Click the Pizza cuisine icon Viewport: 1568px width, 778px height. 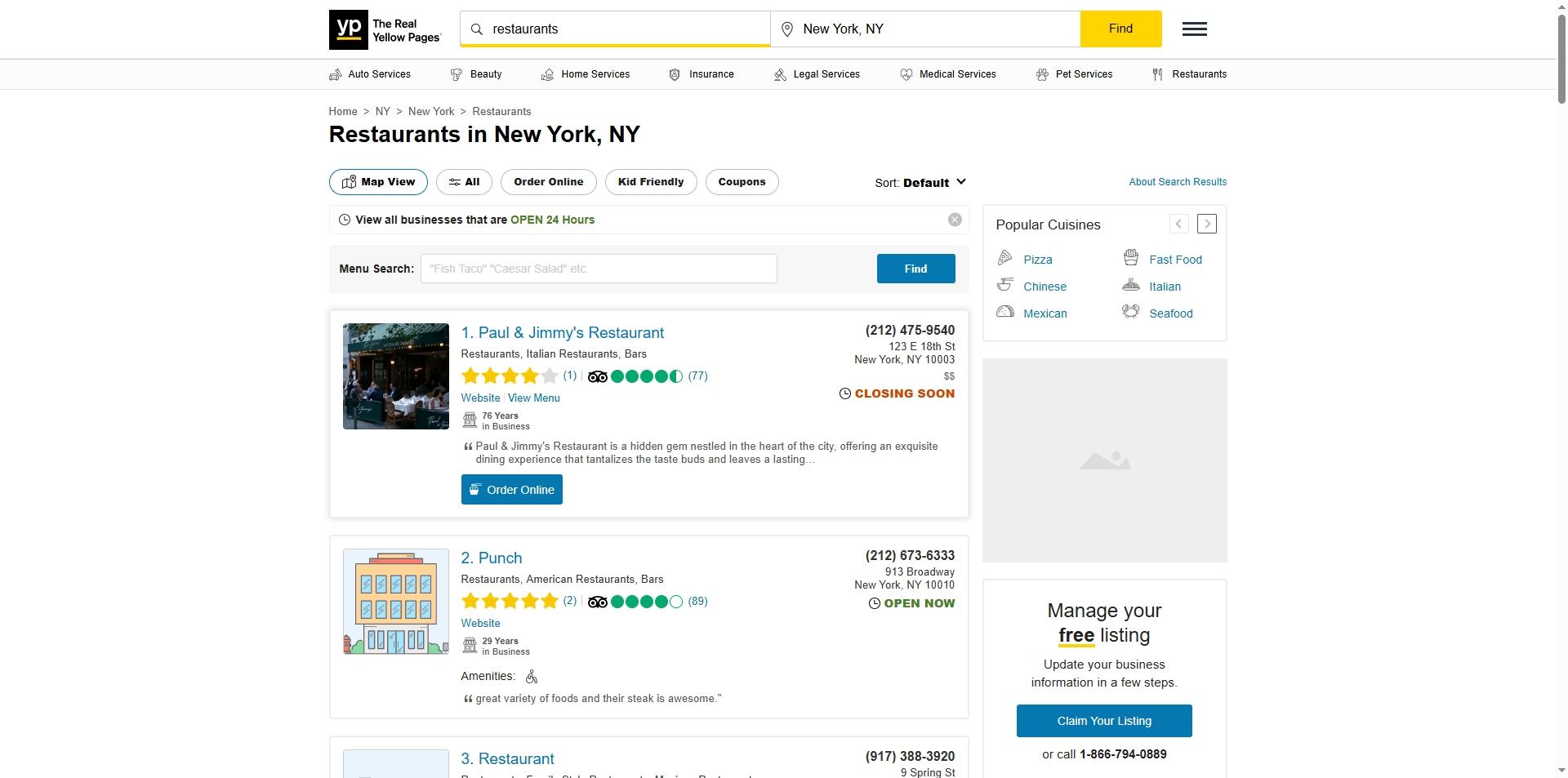point(1004,259)
